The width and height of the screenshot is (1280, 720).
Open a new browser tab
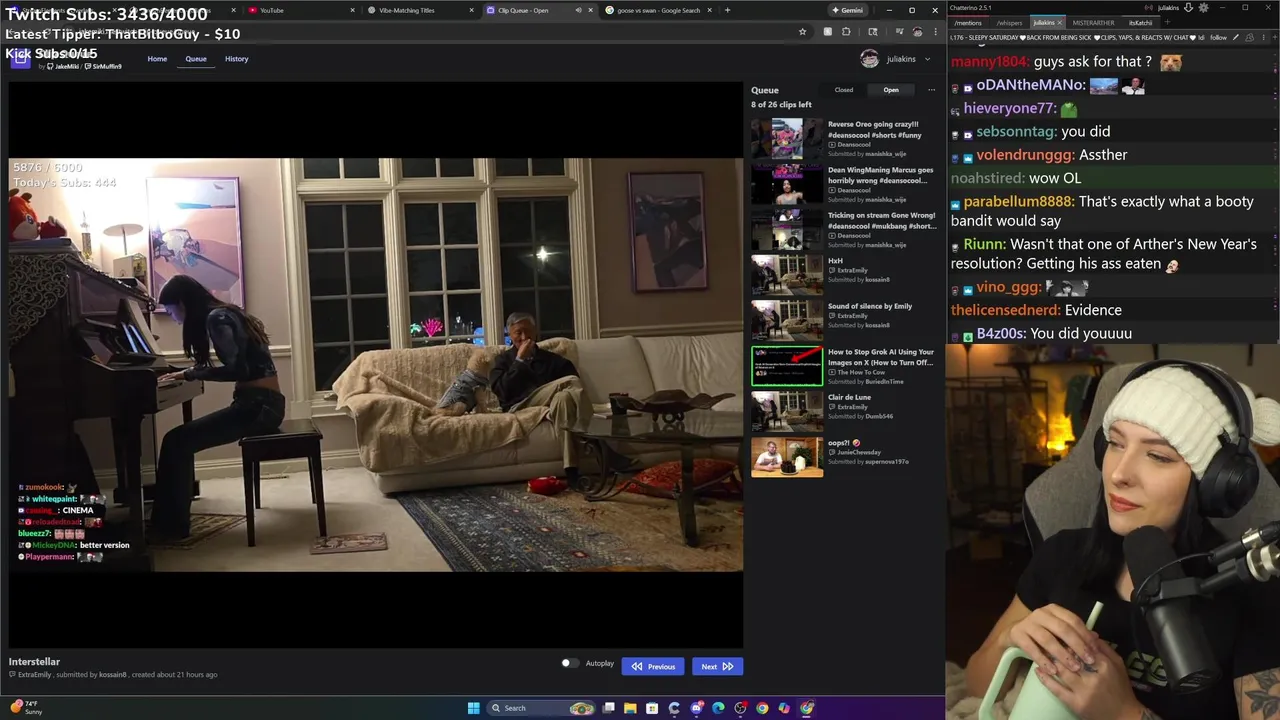tap(727, 10)
